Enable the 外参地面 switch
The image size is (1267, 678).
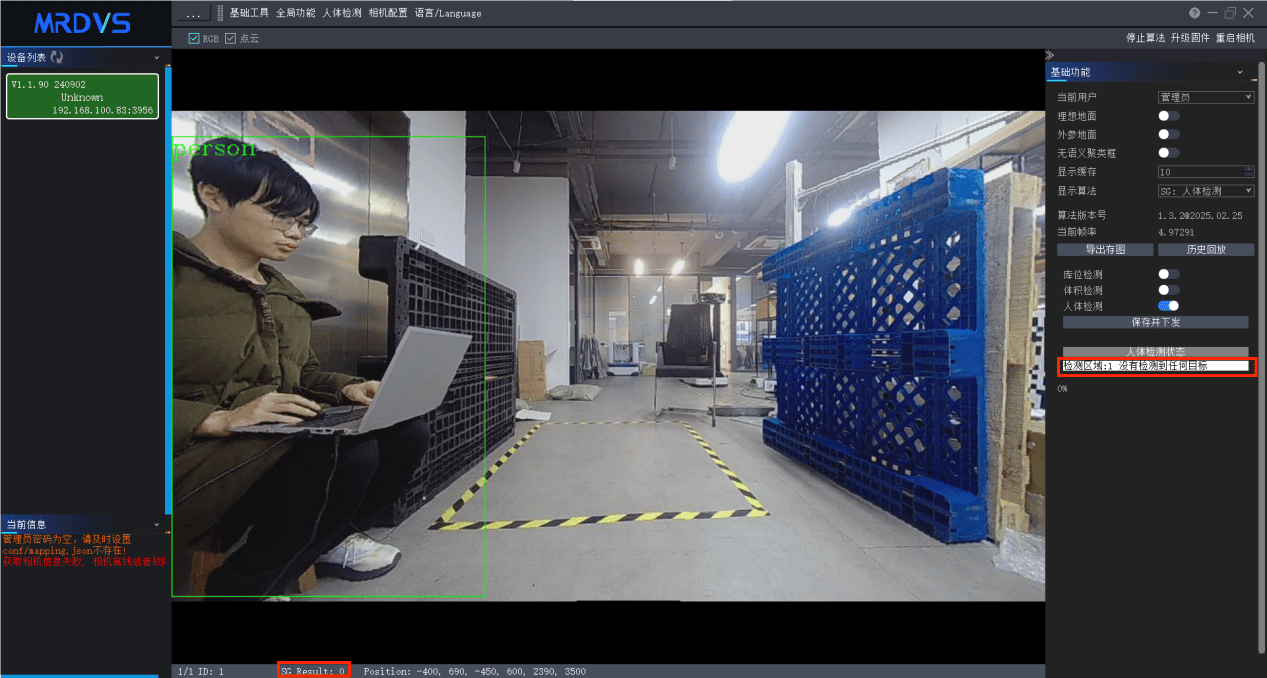pyautogui.click(x=1168, y=134)
